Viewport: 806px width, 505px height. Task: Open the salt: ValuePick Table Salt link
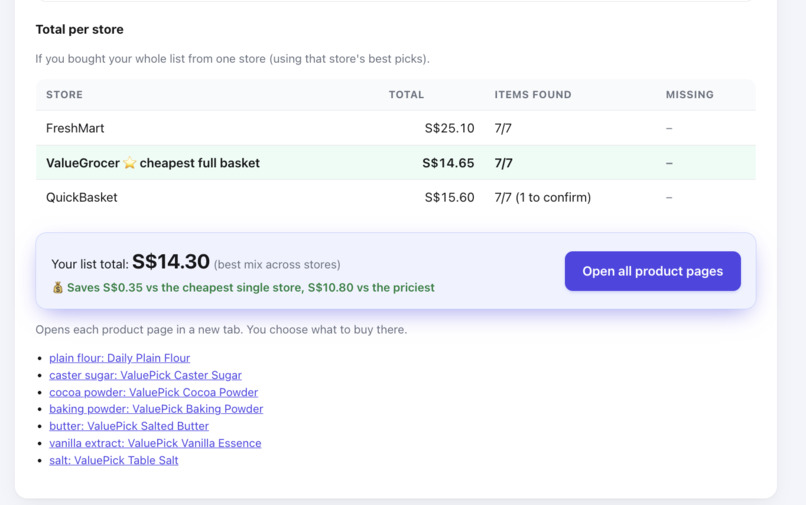114,460
